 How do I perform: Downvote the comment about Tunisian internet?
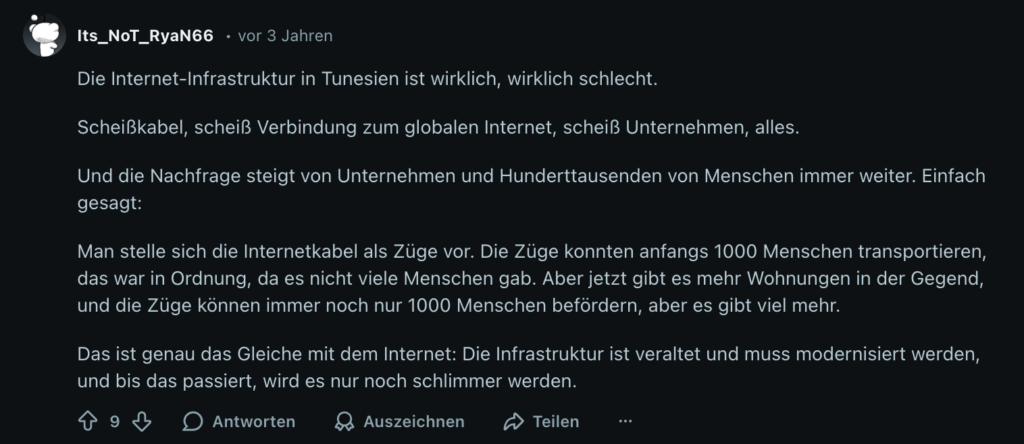tap(143, 421)
